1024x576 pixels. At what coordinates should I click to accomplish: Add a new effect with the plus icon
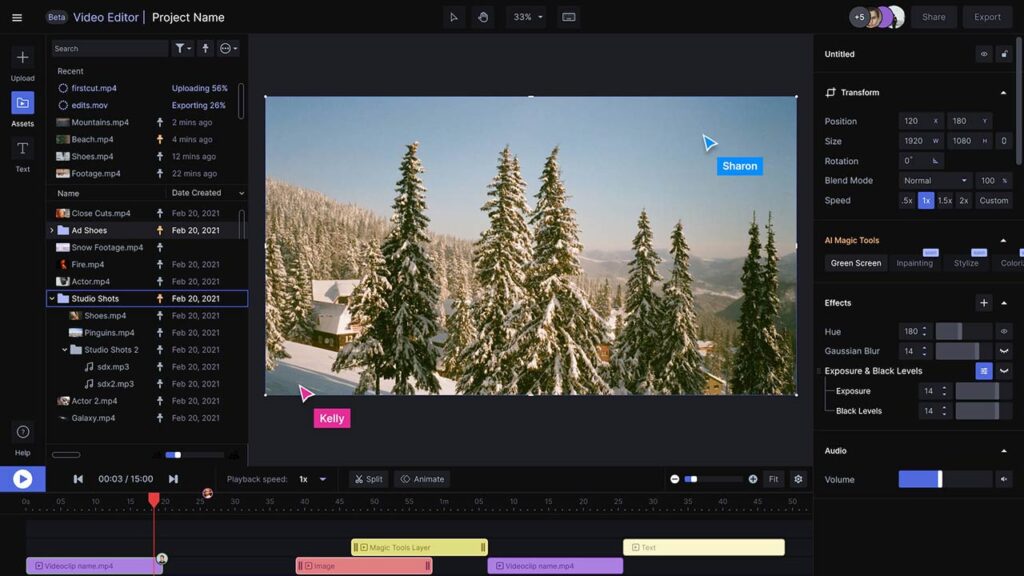tap(984, 302)
